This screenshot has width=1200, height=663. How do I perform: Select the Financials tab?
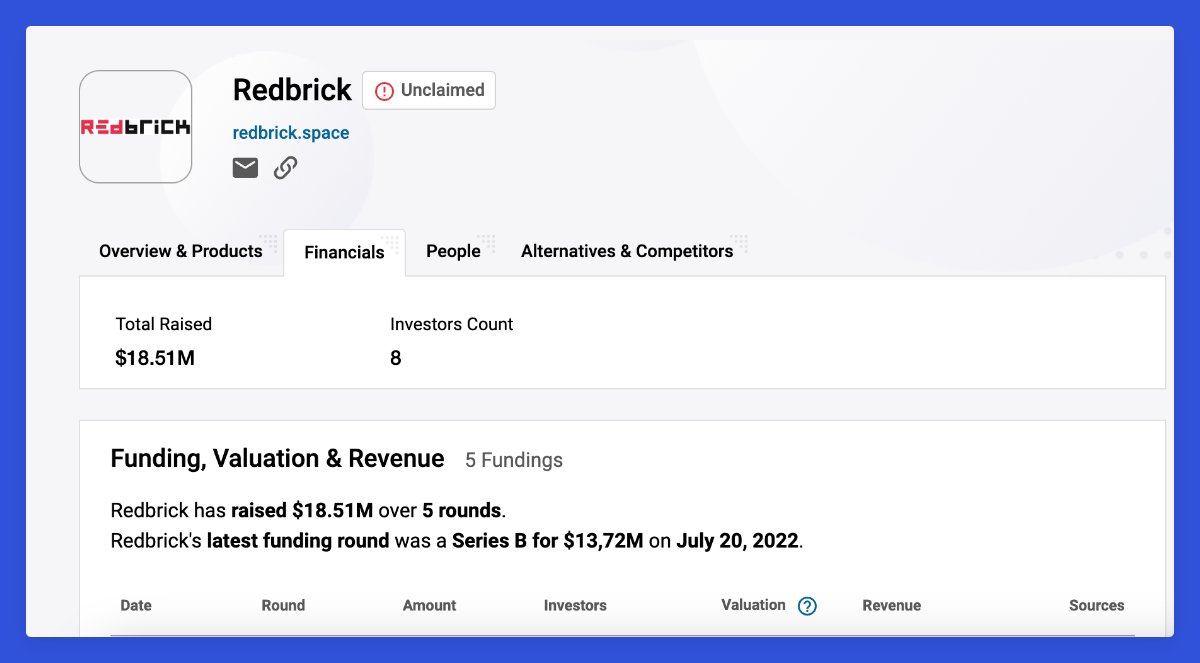pos(344,252)
